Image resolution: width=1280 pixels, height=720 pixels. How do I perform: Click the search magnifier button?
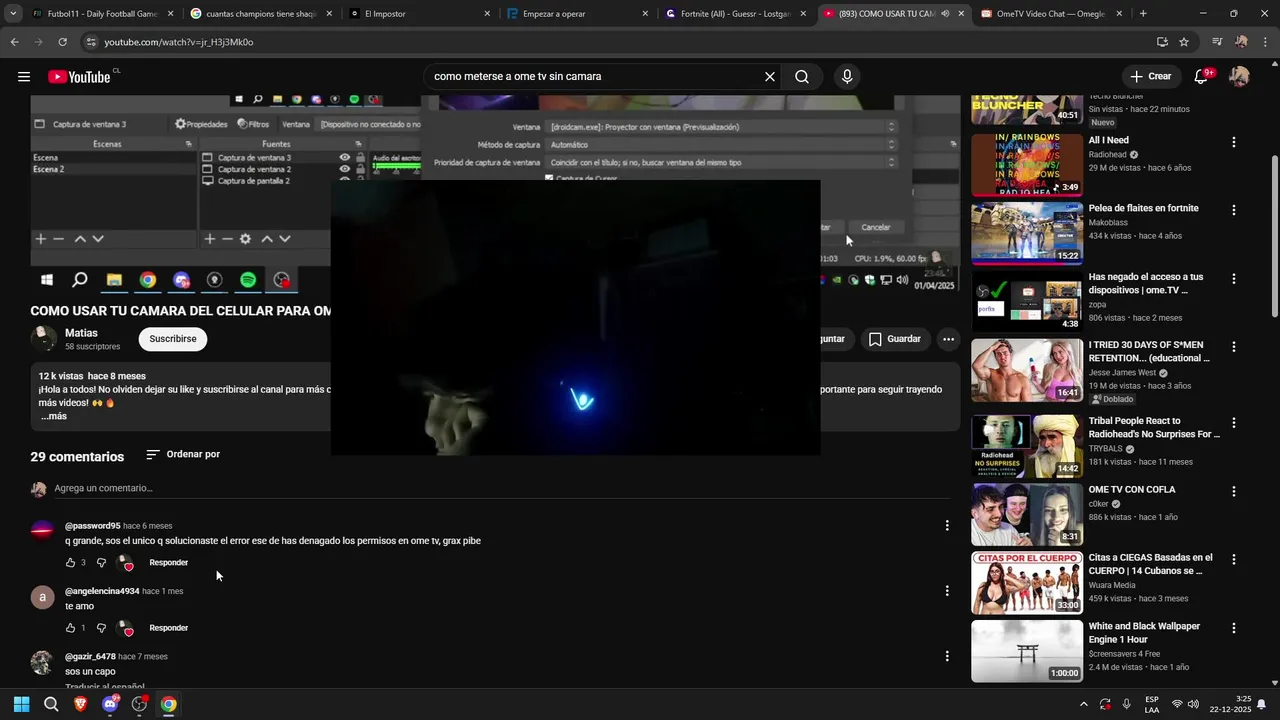pos(802,77)
